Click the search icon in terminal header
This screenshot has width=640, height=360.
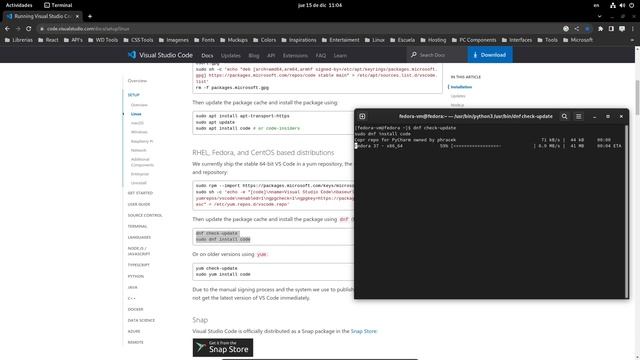(x=564, y=116)
